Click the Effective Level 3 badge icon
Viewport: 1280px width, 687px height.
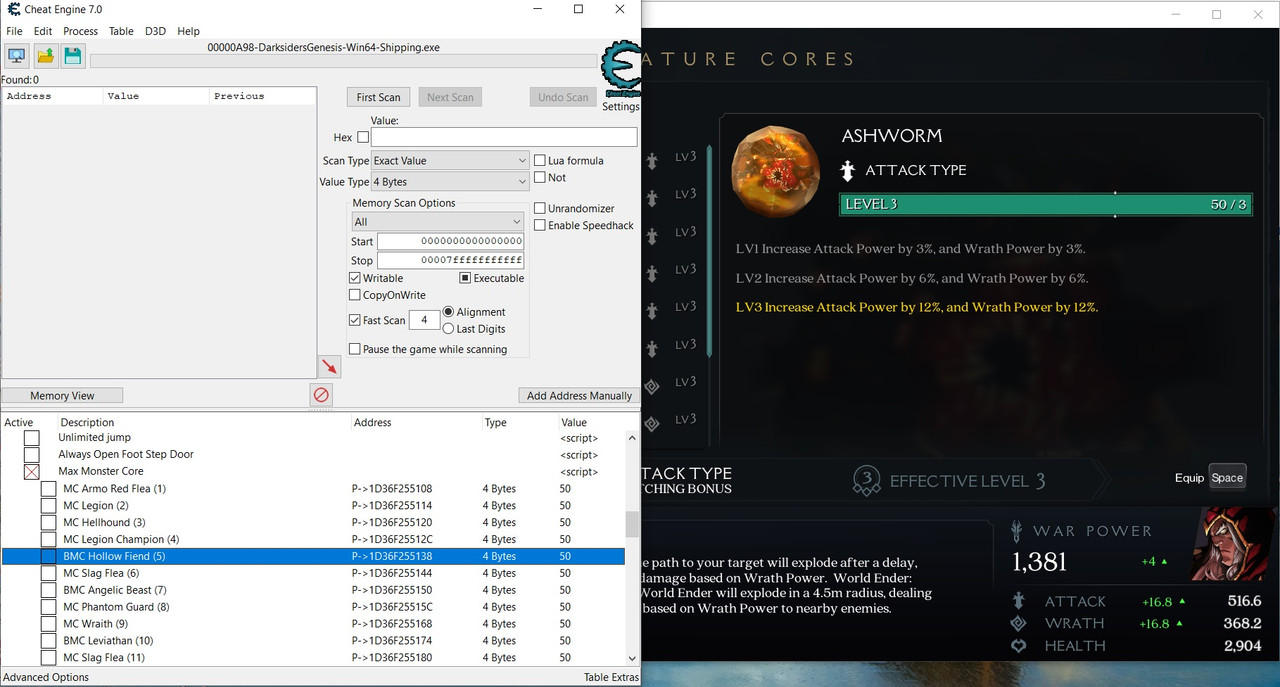866,481
